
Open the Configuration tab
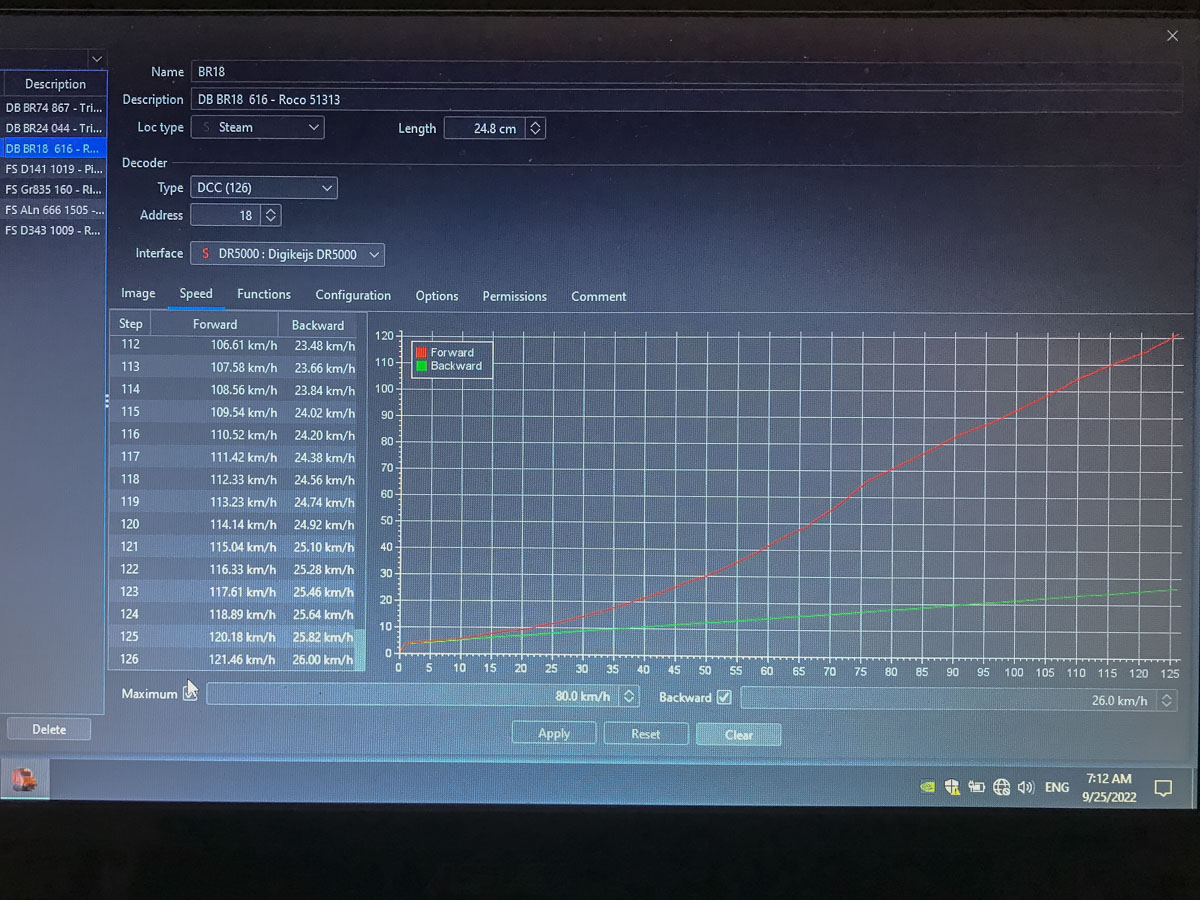click(x=353, y=295)
